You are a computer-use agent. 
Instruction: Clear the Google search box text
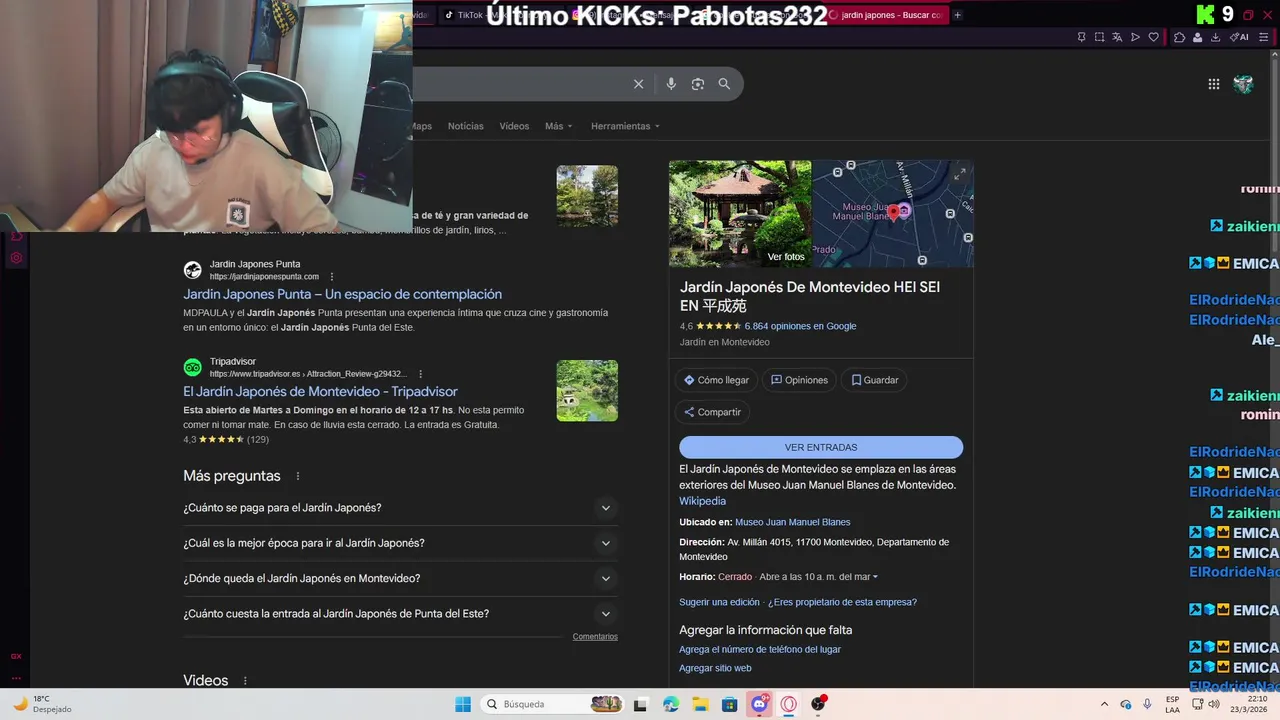point(638,84)
